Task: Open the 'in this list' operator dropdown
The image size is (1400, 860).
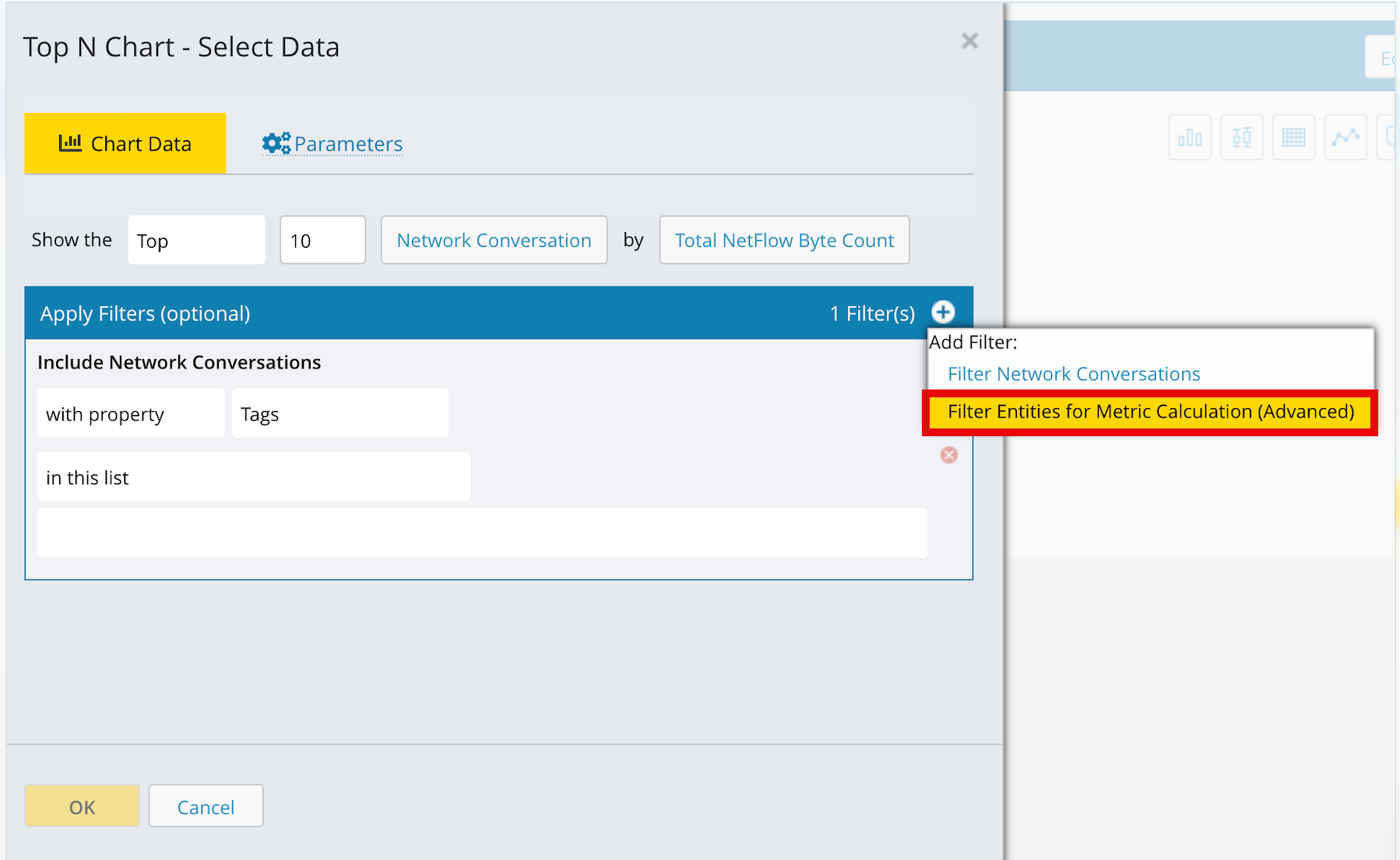Action: pos(253,478)
